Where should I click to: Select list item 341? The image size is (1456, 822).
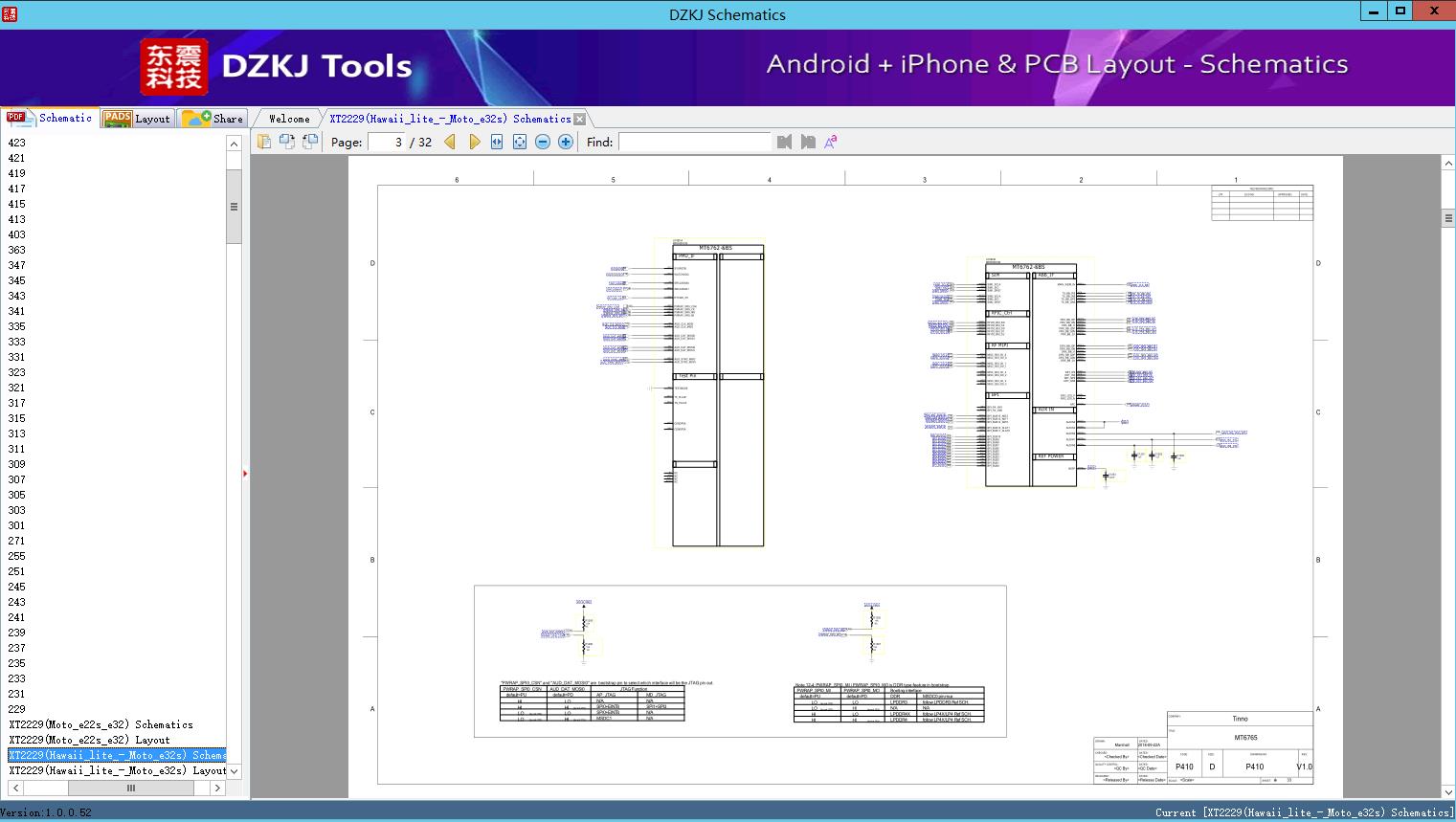pos(17,311)
